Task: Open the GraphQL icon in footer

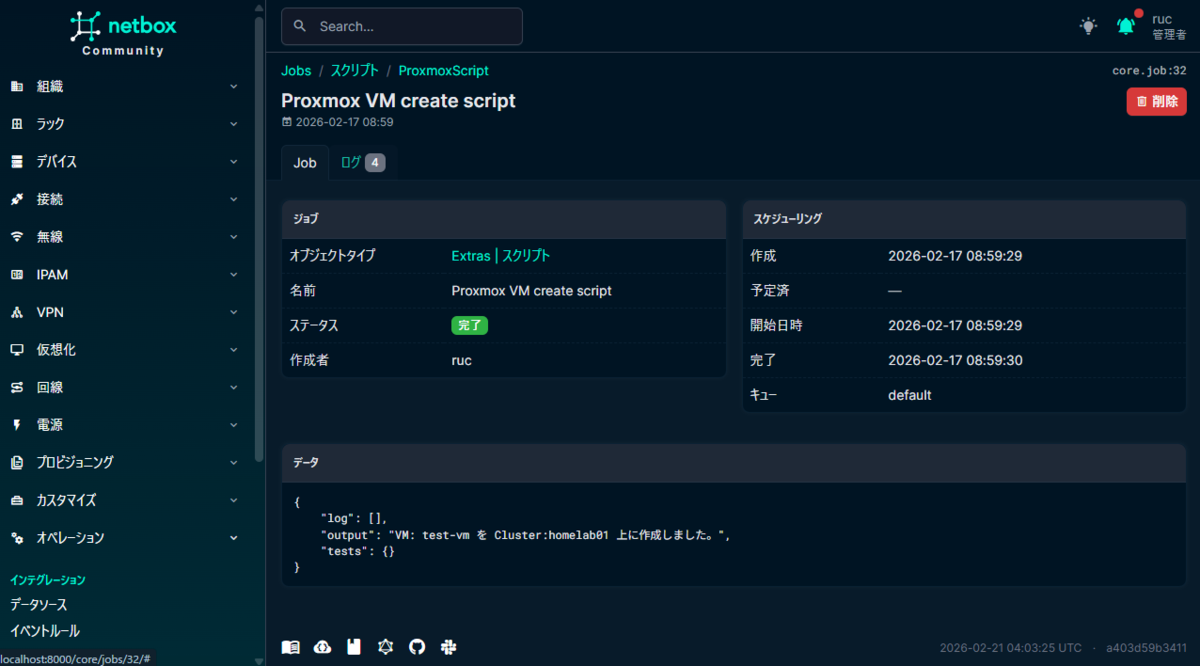Action: click(385, 647)
